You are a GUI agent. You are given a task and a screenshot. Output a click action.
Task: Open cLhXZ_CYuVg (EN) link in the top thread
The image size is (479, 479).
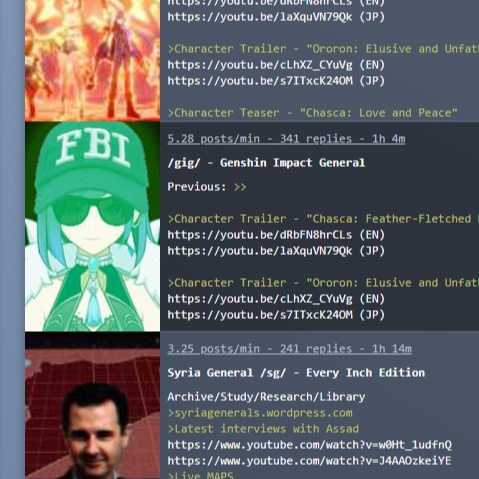[x=276, y=65]
